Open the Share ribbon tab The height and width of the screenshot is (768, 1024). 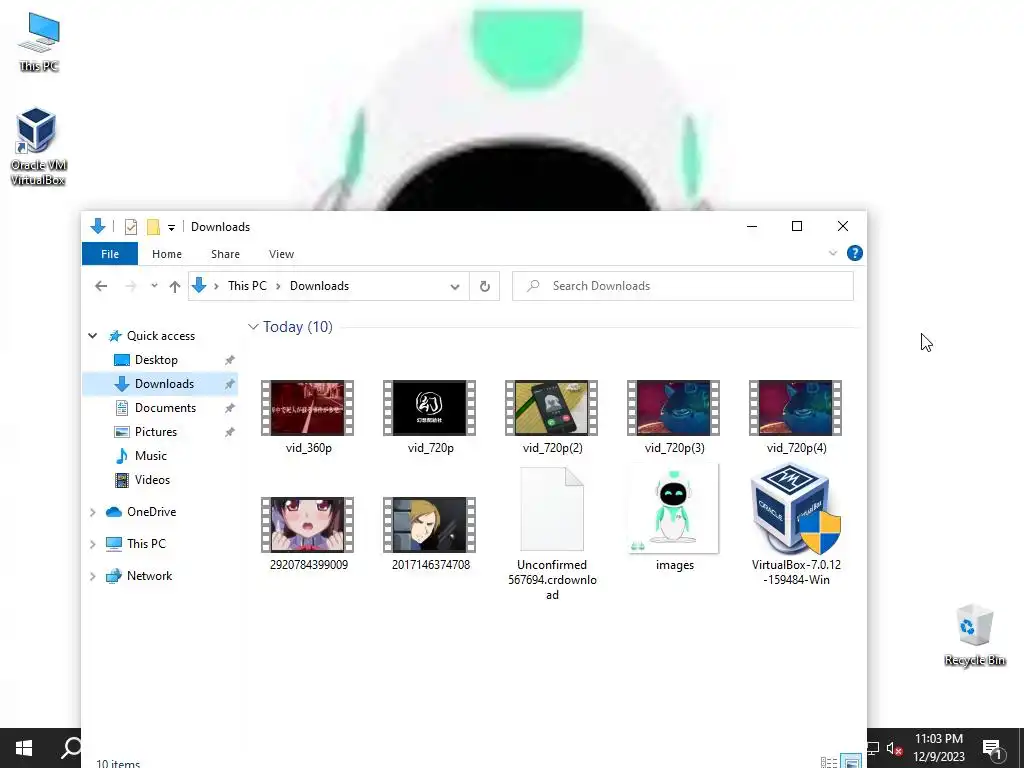point(225,254)
